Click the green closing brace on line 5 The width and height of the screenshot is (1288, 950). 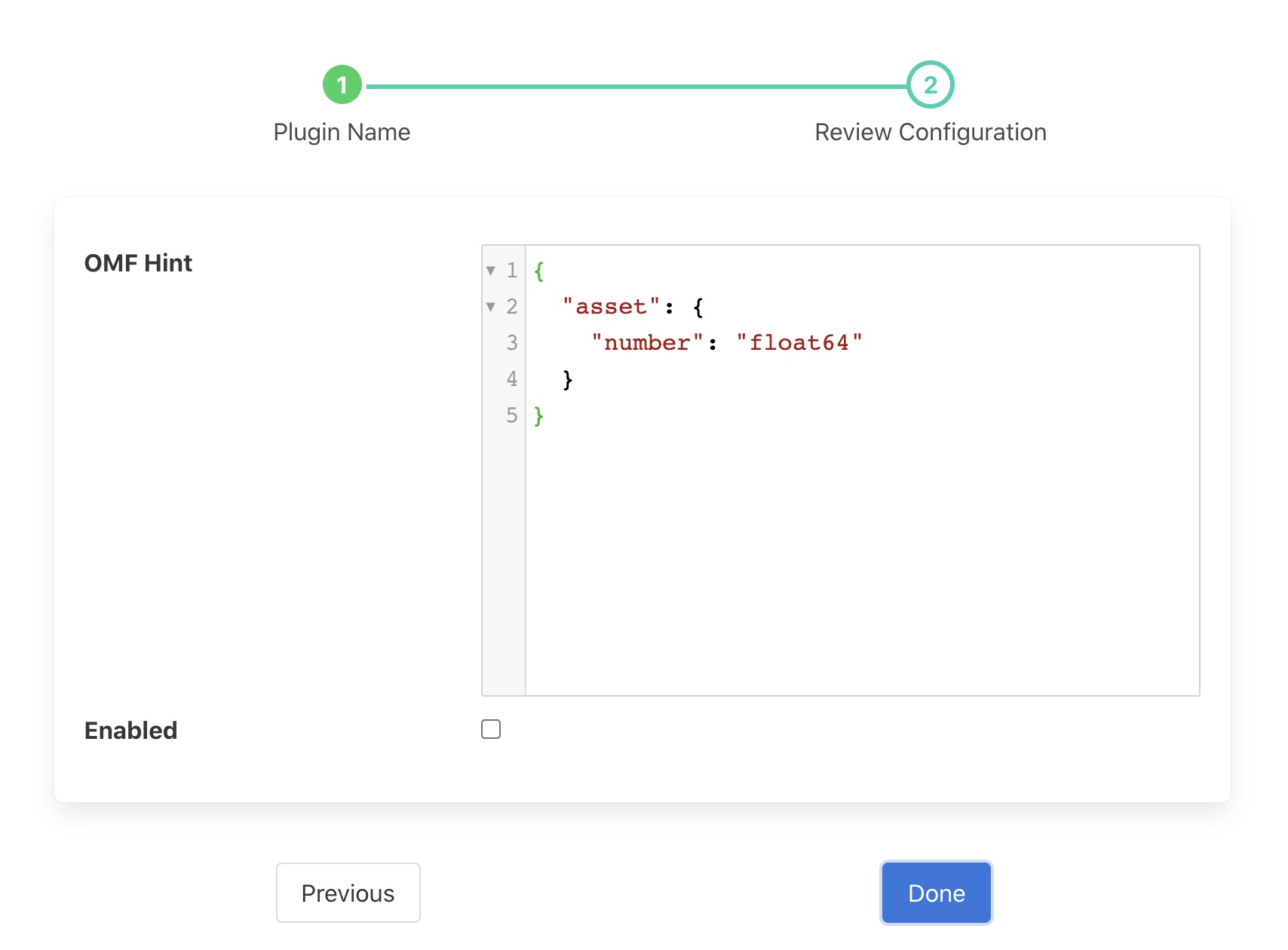click(x=538, y=415)
